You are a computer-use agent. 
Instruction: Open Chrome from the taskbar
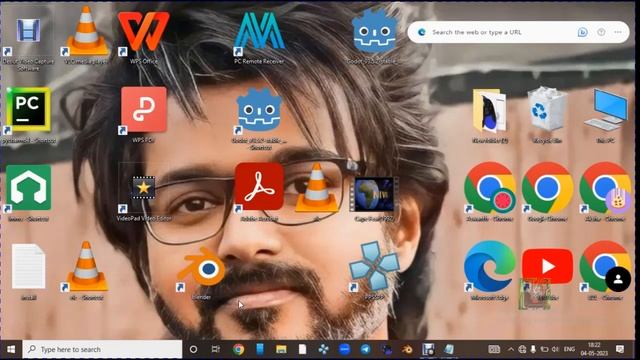pyautogui.click(x=238, y=349)
